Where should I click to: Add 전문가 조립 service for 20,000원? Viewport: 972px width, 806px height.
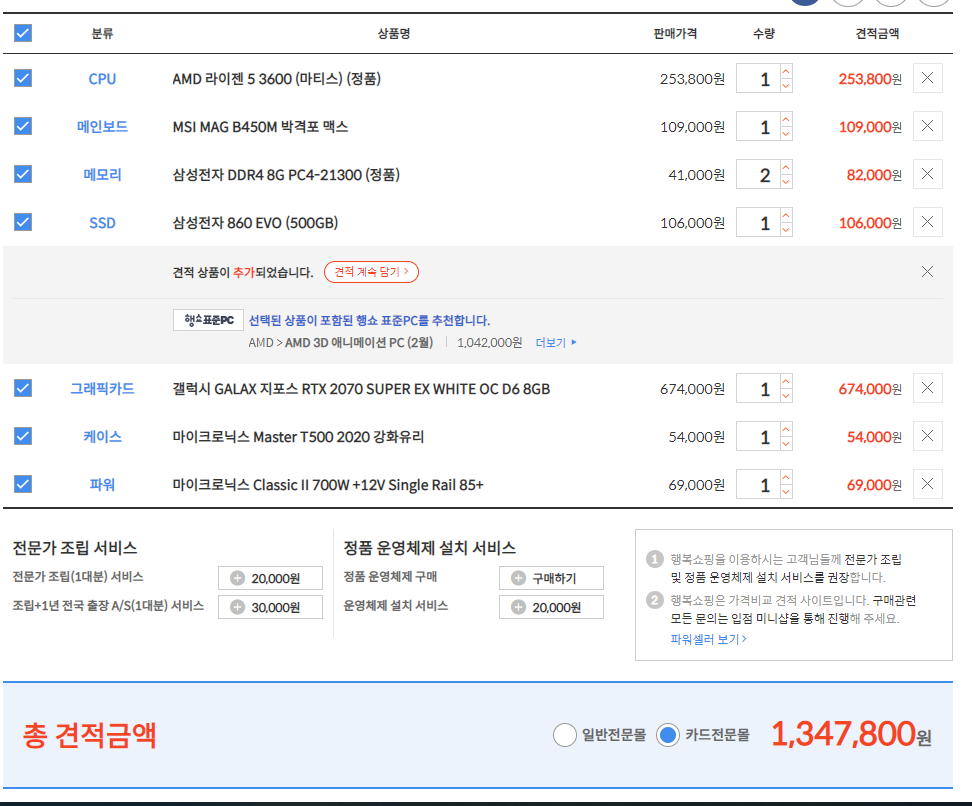point(271,578)
